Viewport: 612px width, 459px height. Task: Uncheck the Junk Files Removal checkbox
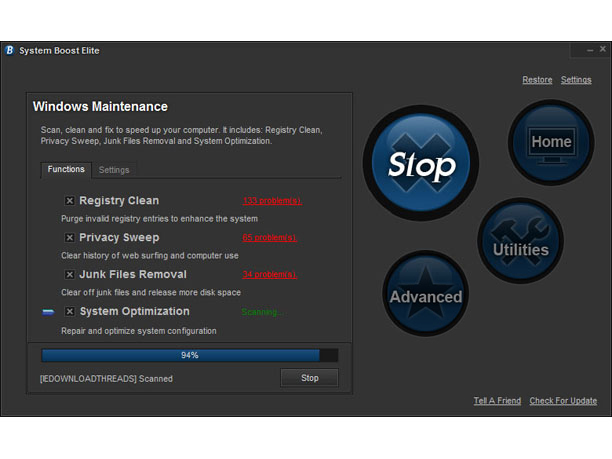[69, 274]
